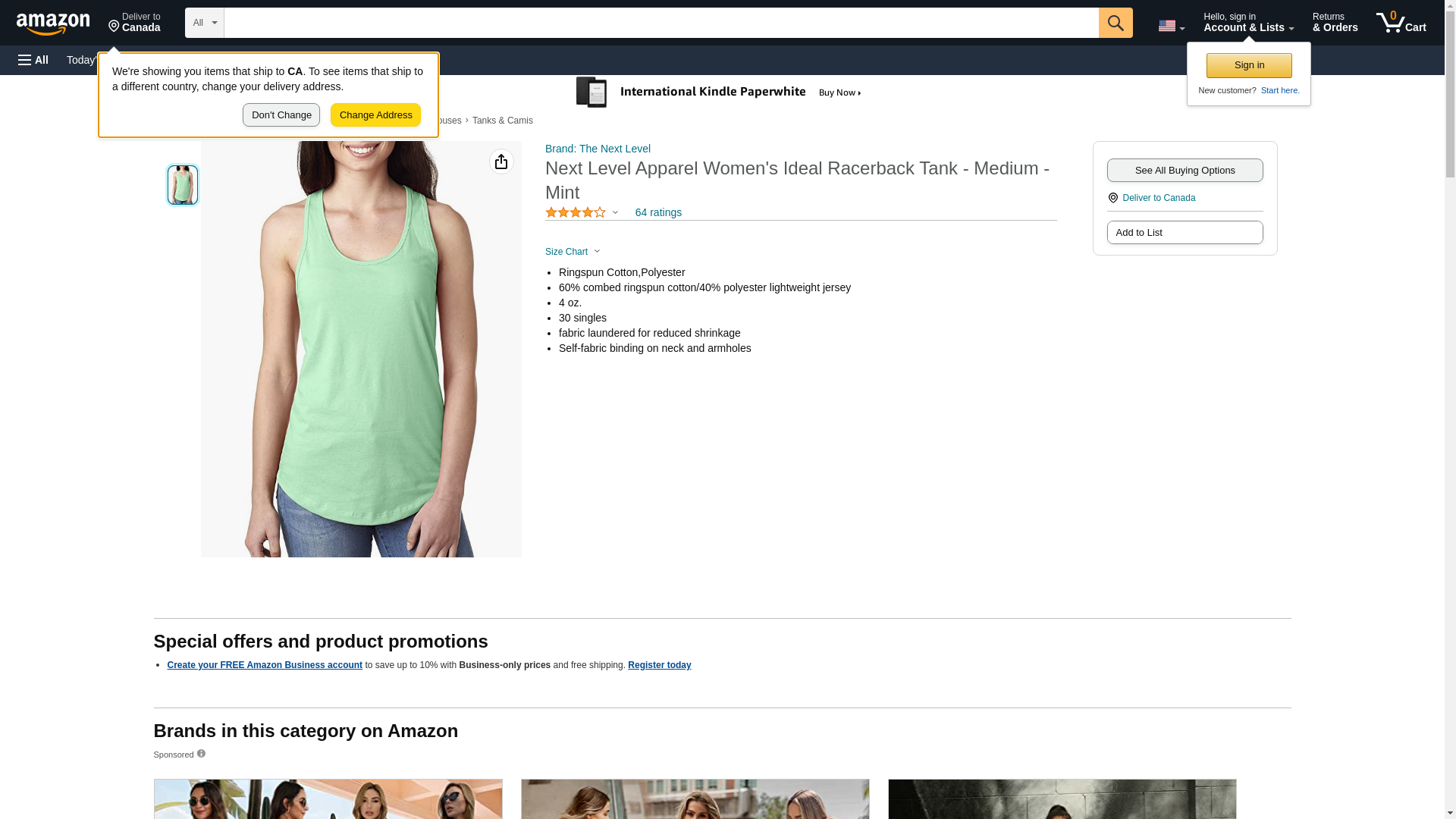Click the share icon on product image
The width and height of the screenshot is (1456, 819).
pos(501,162)
